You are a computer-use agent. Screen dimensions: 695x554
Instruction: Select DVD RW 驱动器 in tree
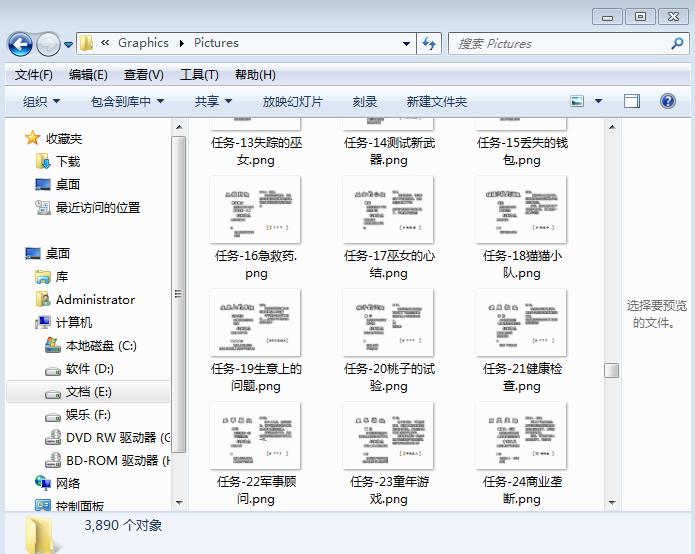[118, 438]
